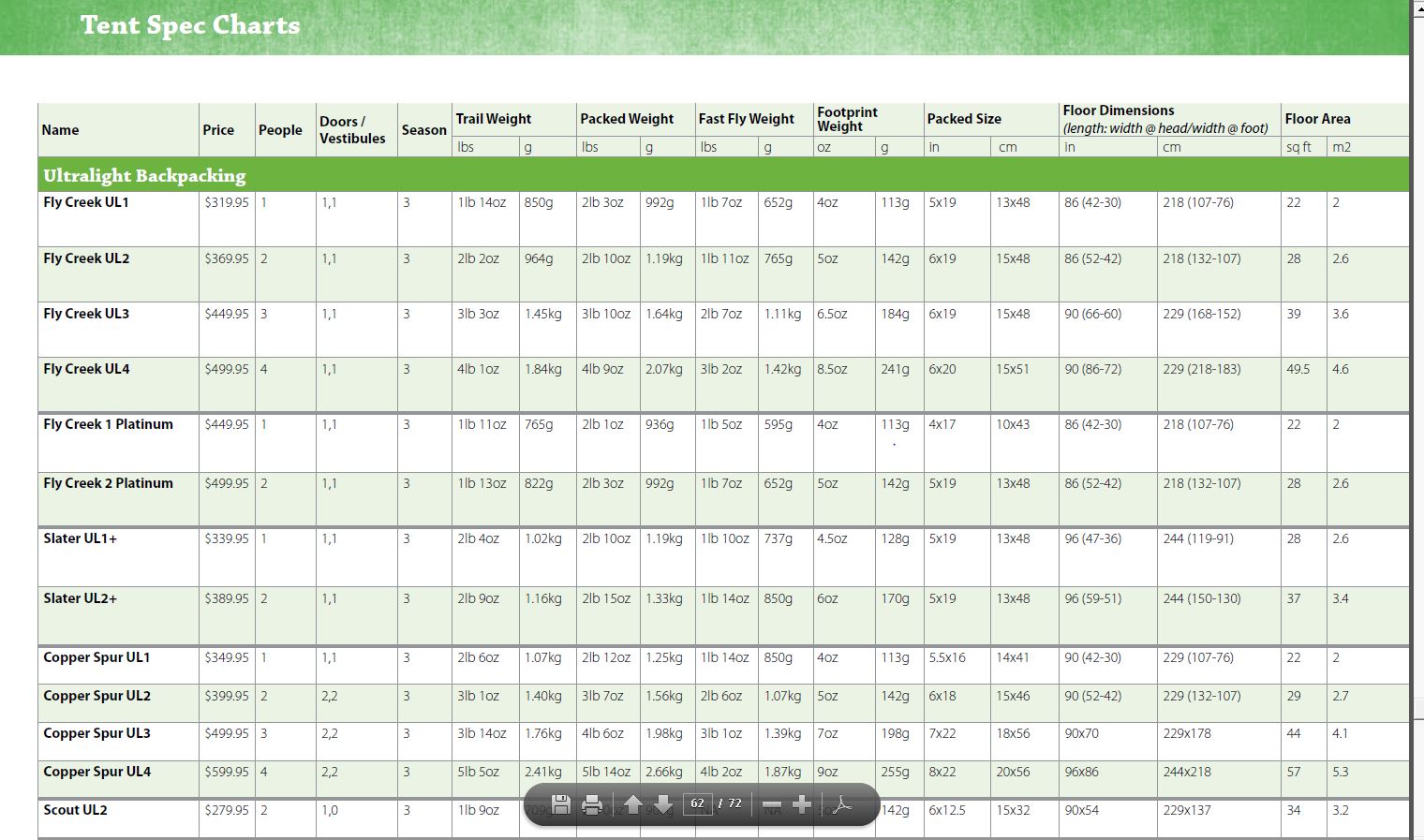Click the Doors / Vestibules column header
The height and width of the screenshot is (840, 1424).
coord(352,130)
